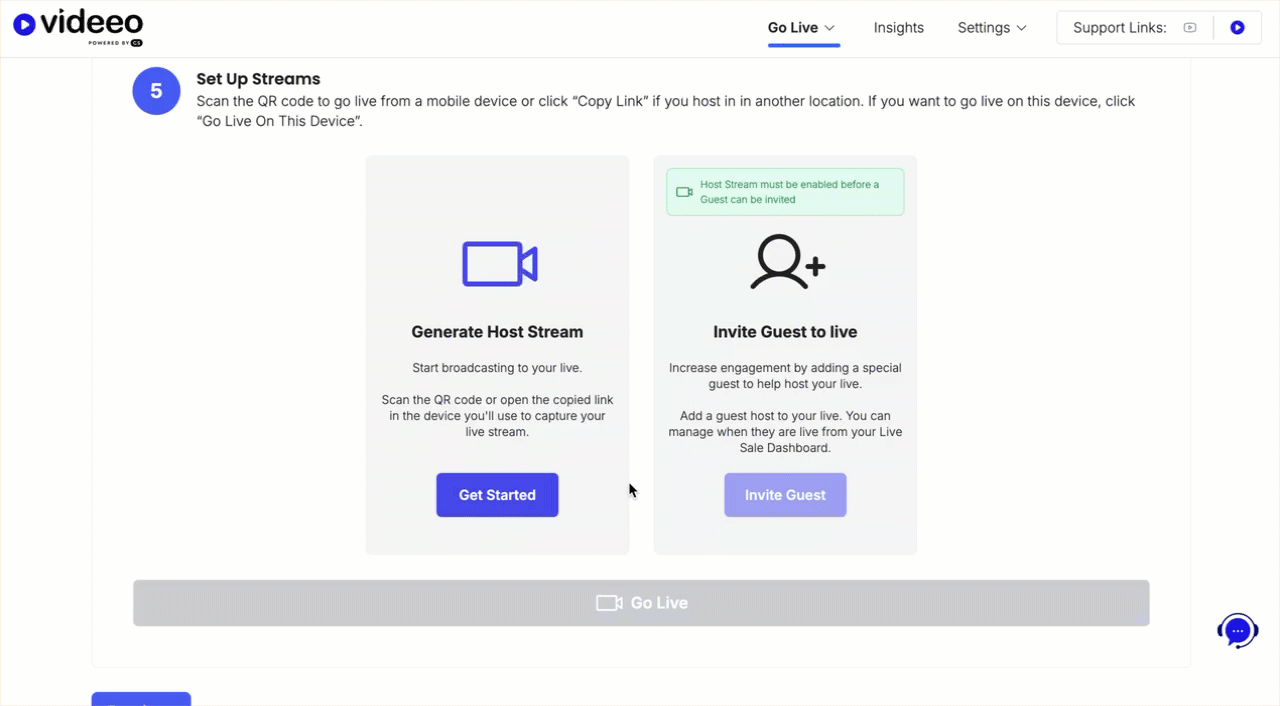Click the step 5 number badge

coord(156,92)
